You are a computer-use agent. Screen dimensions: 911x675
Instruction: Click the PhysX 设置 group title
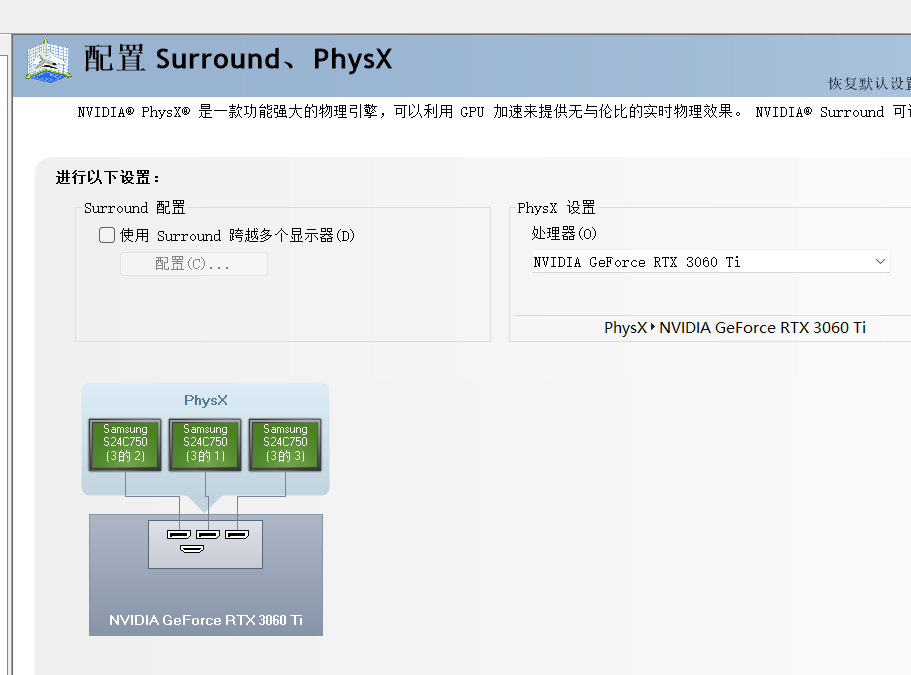point(556,208)
